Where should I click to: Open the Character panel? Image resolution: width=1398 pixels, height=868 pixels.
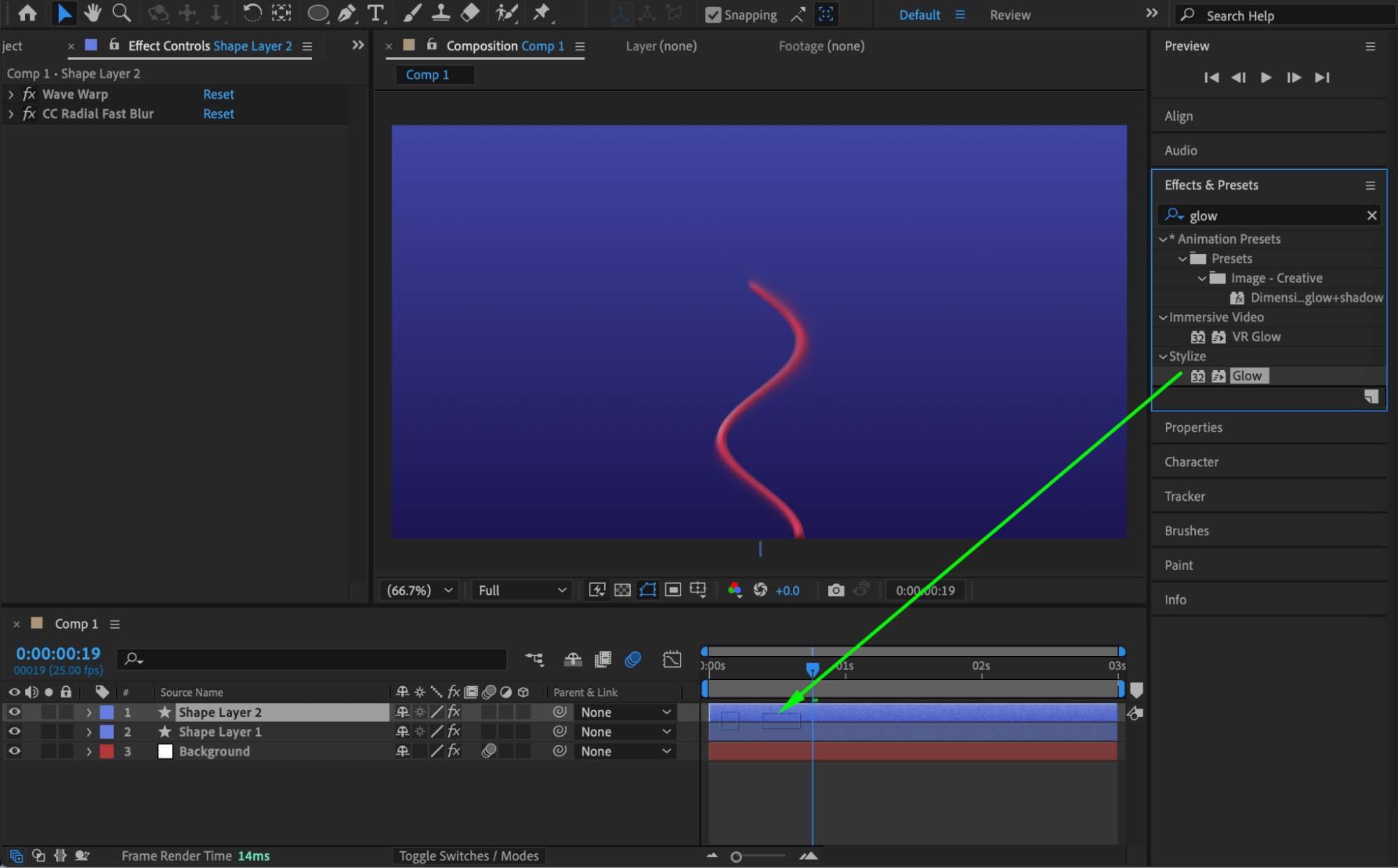click(1191, 462)
